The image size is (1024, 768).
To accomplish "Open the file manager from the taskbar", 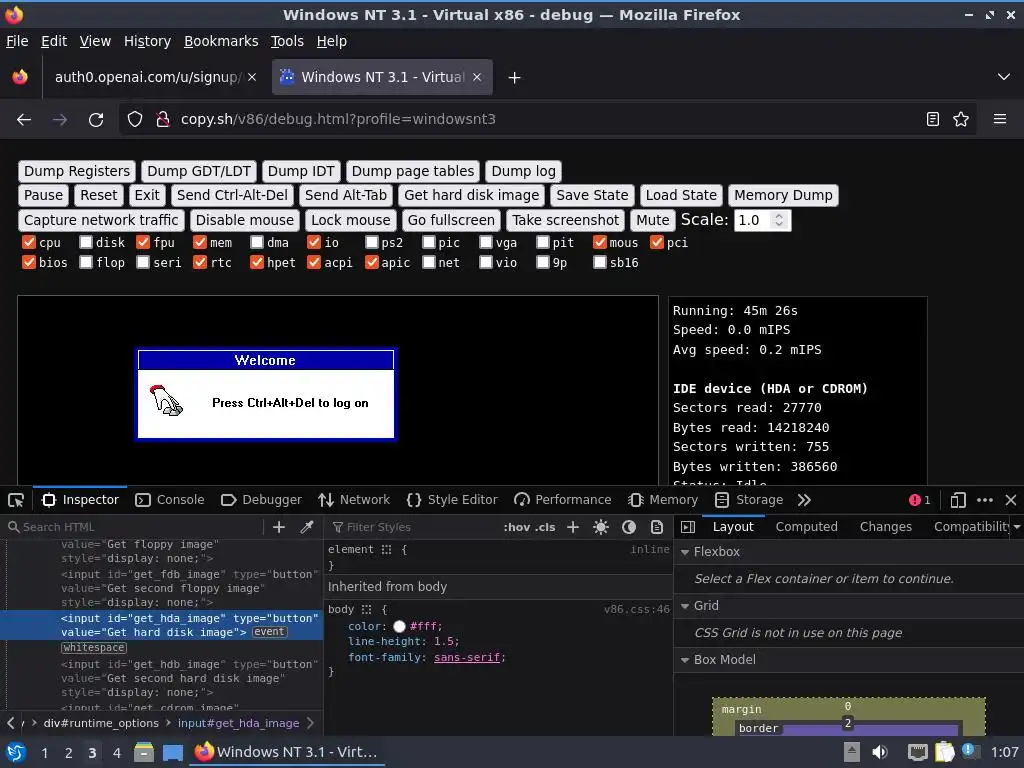I will tap(144, 752).
